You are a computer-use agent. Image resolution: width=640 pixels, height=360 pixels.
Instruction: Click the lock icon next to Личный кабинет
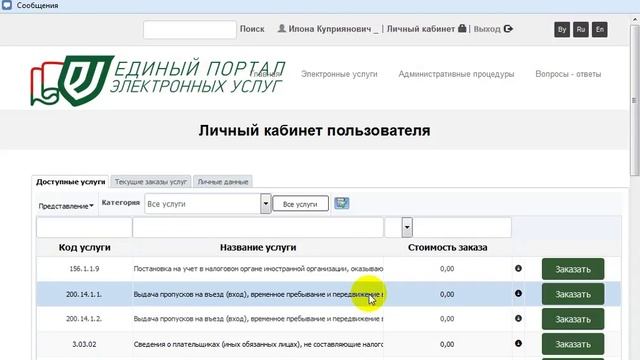click(462, 28)
